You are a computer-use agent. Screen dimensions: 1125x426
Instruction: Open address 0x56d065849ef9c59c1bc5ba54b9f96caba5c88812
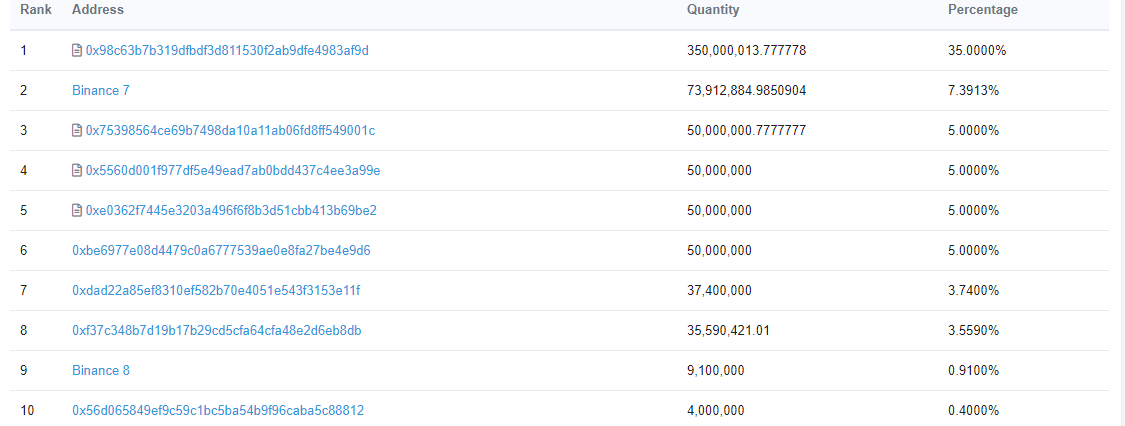click(218, 410)
